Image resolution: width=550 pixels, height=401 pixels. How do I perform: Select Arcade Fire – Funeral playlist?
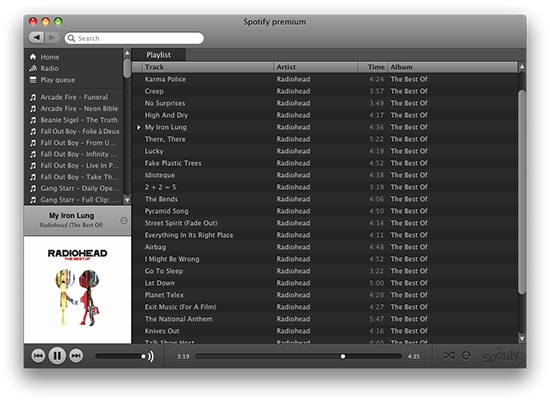click(74, 97)
